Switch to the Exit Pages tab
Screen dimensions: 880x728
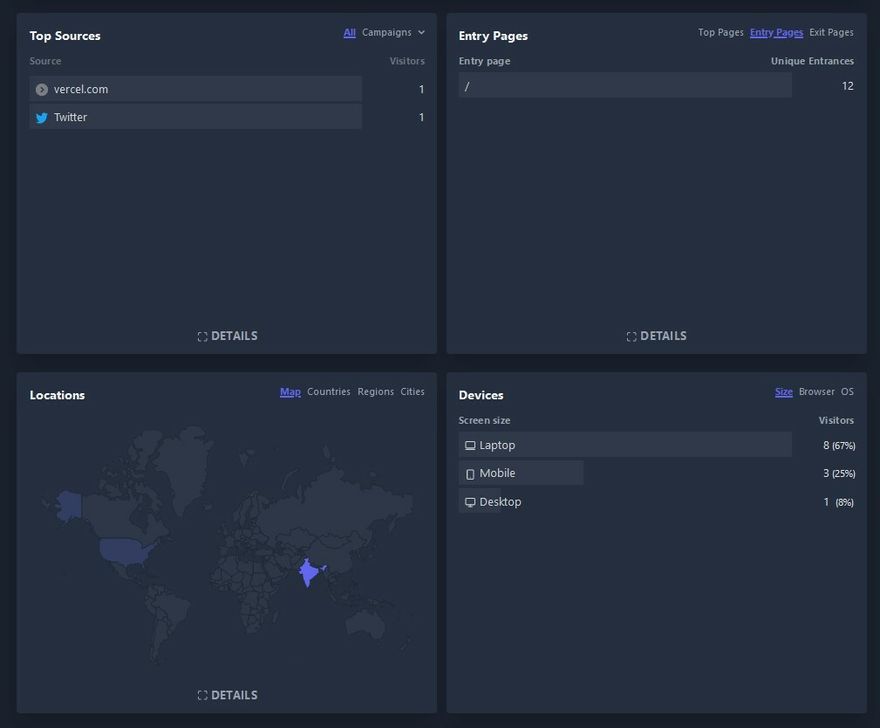pos(831,33)
